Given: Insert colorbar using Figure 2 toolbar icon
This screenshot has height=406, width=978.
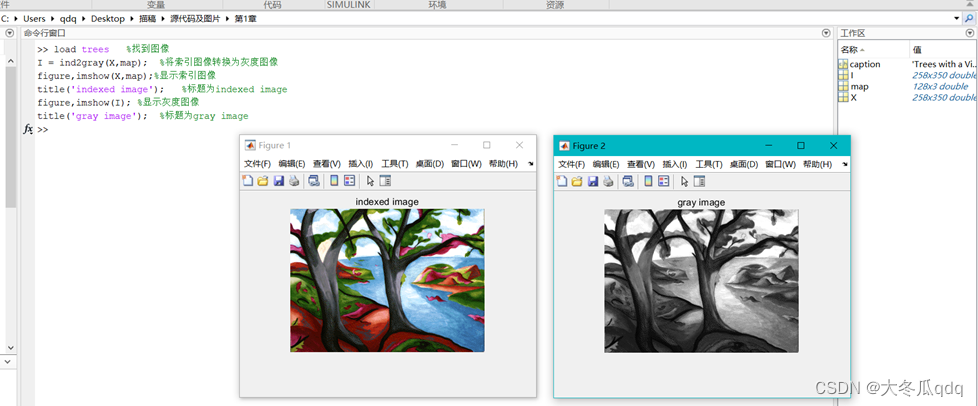Looking at the screenshot, I should pyautogui.click(x=649, y=181).
